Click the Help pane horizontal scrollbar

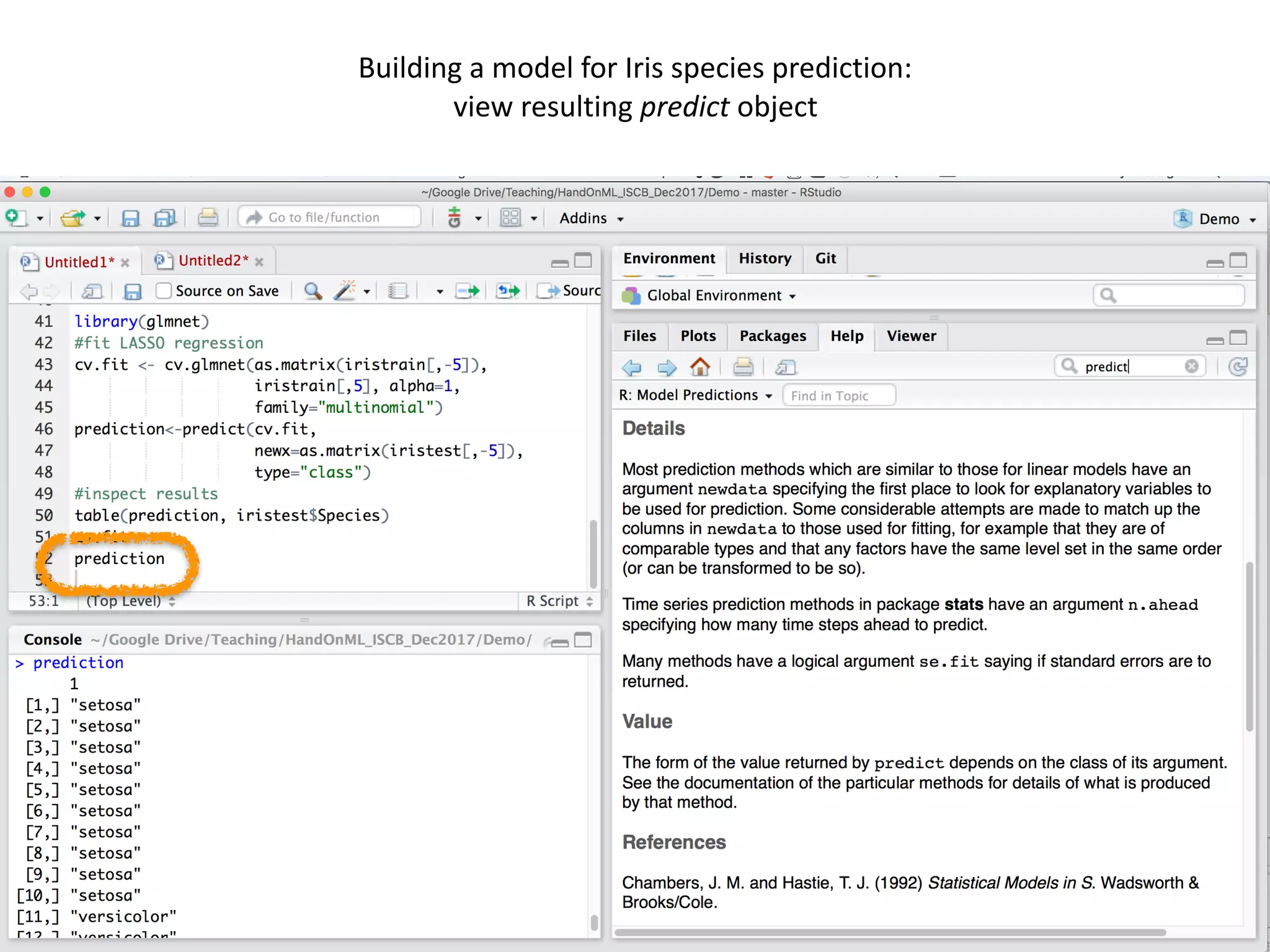[x=890, y=932]
